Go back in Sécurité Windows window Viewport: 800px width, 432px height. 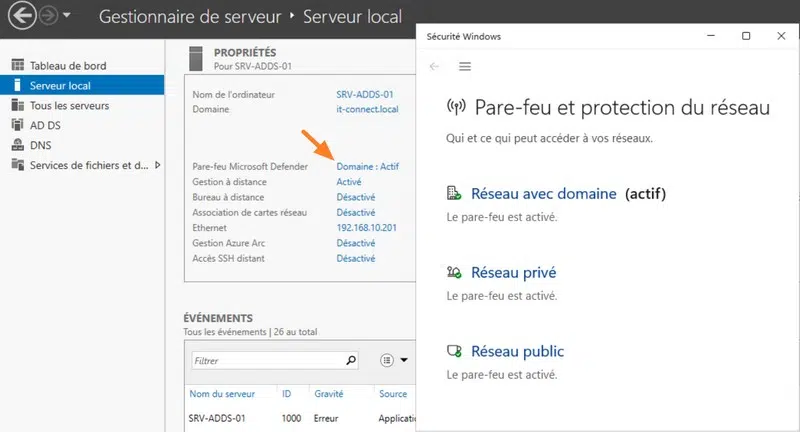pyautogui.click(x=434, y=66)
